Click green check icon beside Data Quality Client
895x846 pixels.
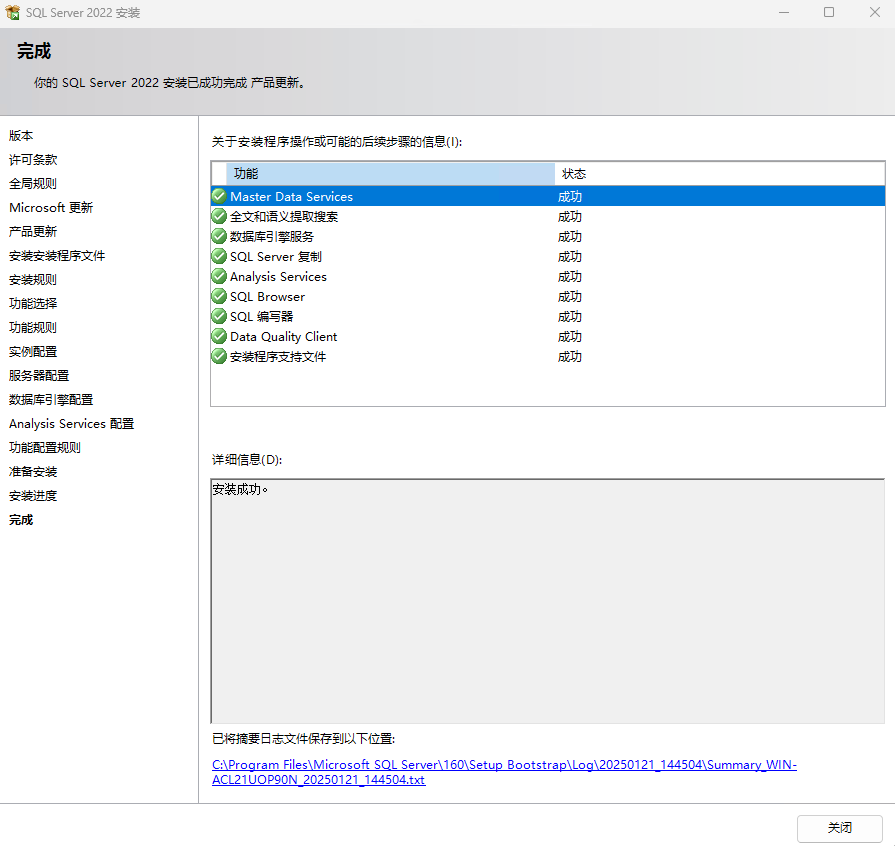tap(219, 336)
